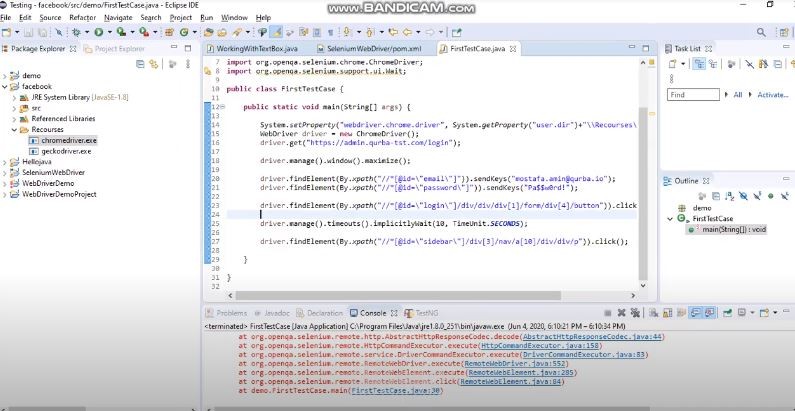The height and width of the screenshot is (411, 795).
Task: Click the Back navigation yellow arrow
Action: click(x=407, y=32)
